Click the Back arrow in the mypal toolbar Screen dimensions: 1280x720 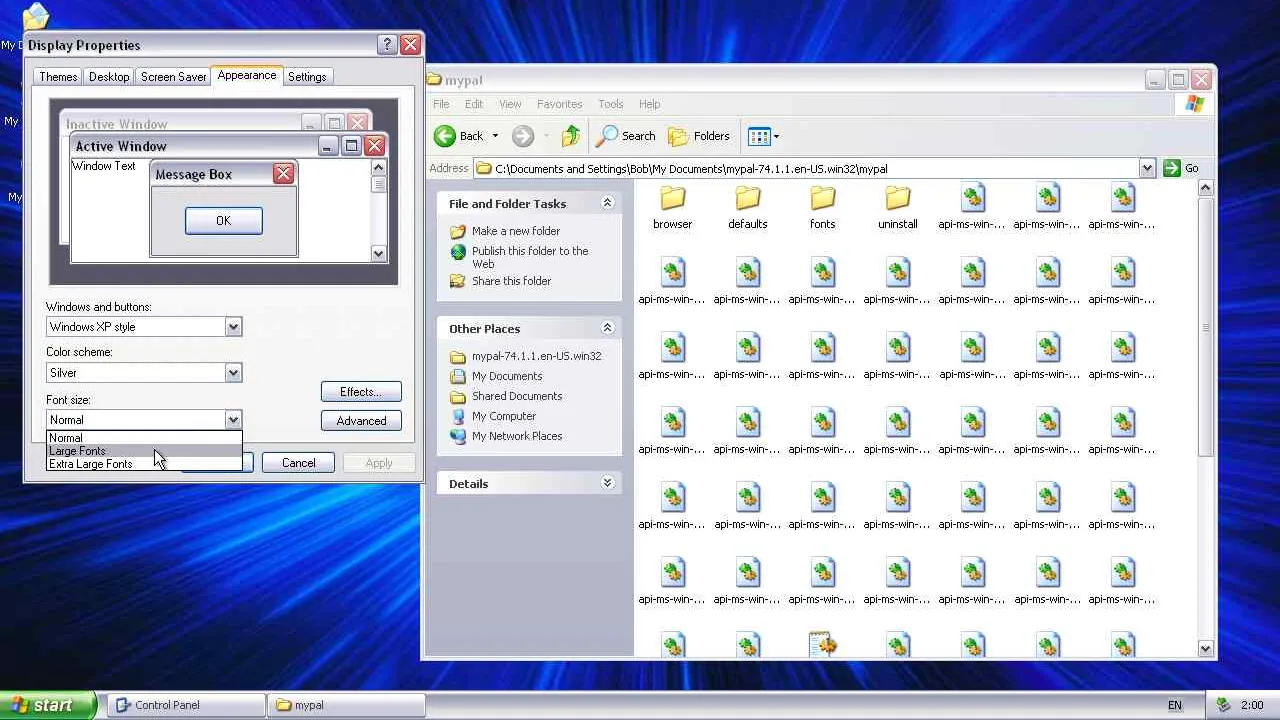point(445,136)
